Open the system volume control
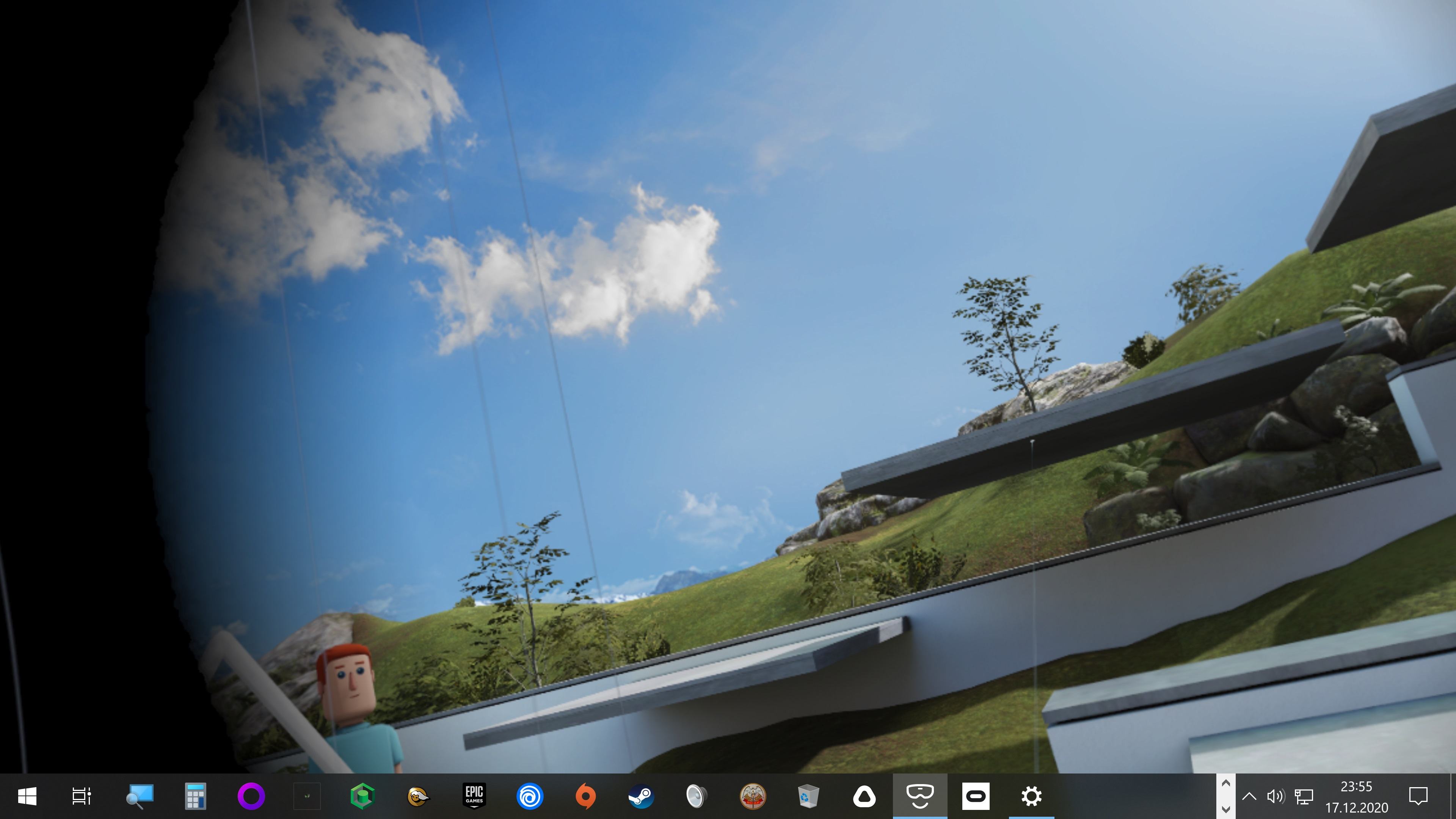Viewport: 1456px width, 819px height. [x=1276, y=796]
